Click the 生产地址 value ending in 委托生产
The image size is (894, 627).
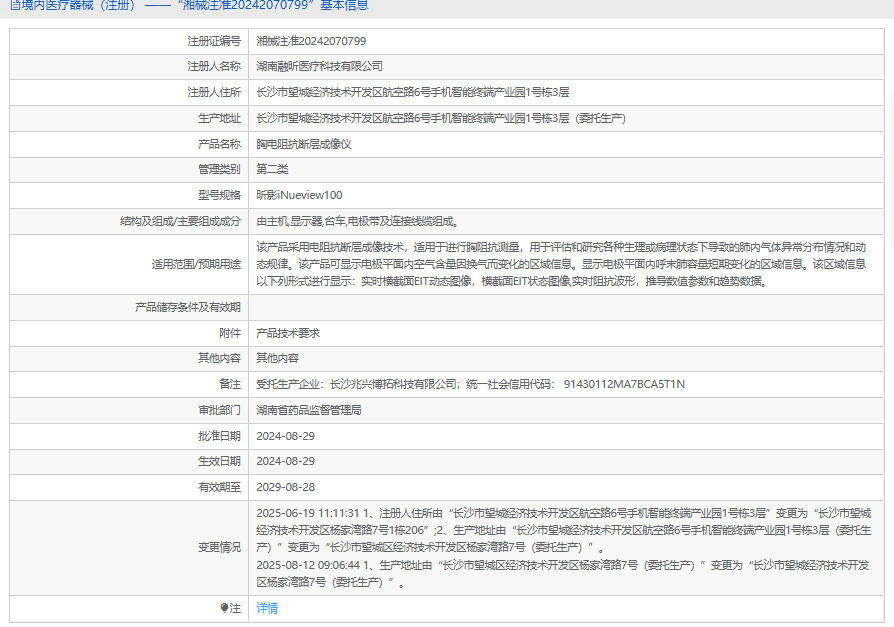(441, 119)
